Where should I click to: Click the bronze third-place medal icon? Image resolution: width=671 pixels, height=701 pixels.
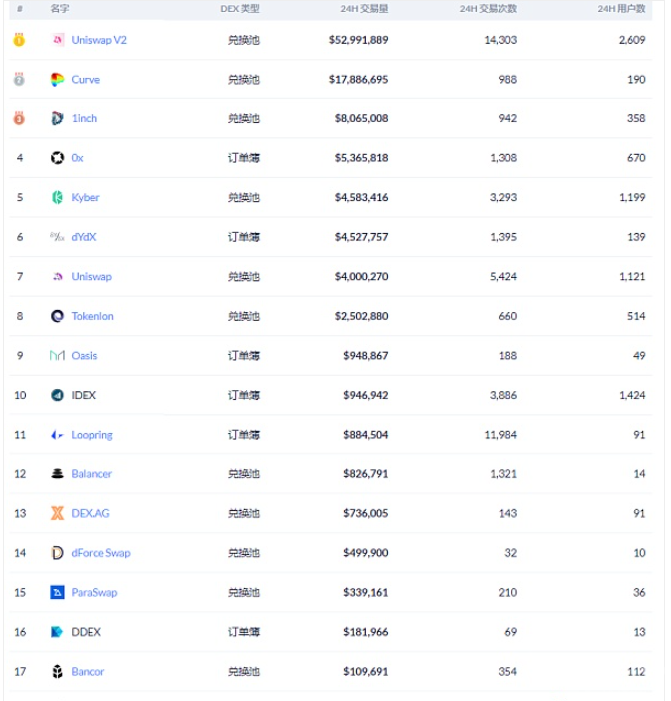(x=19, y=118)
